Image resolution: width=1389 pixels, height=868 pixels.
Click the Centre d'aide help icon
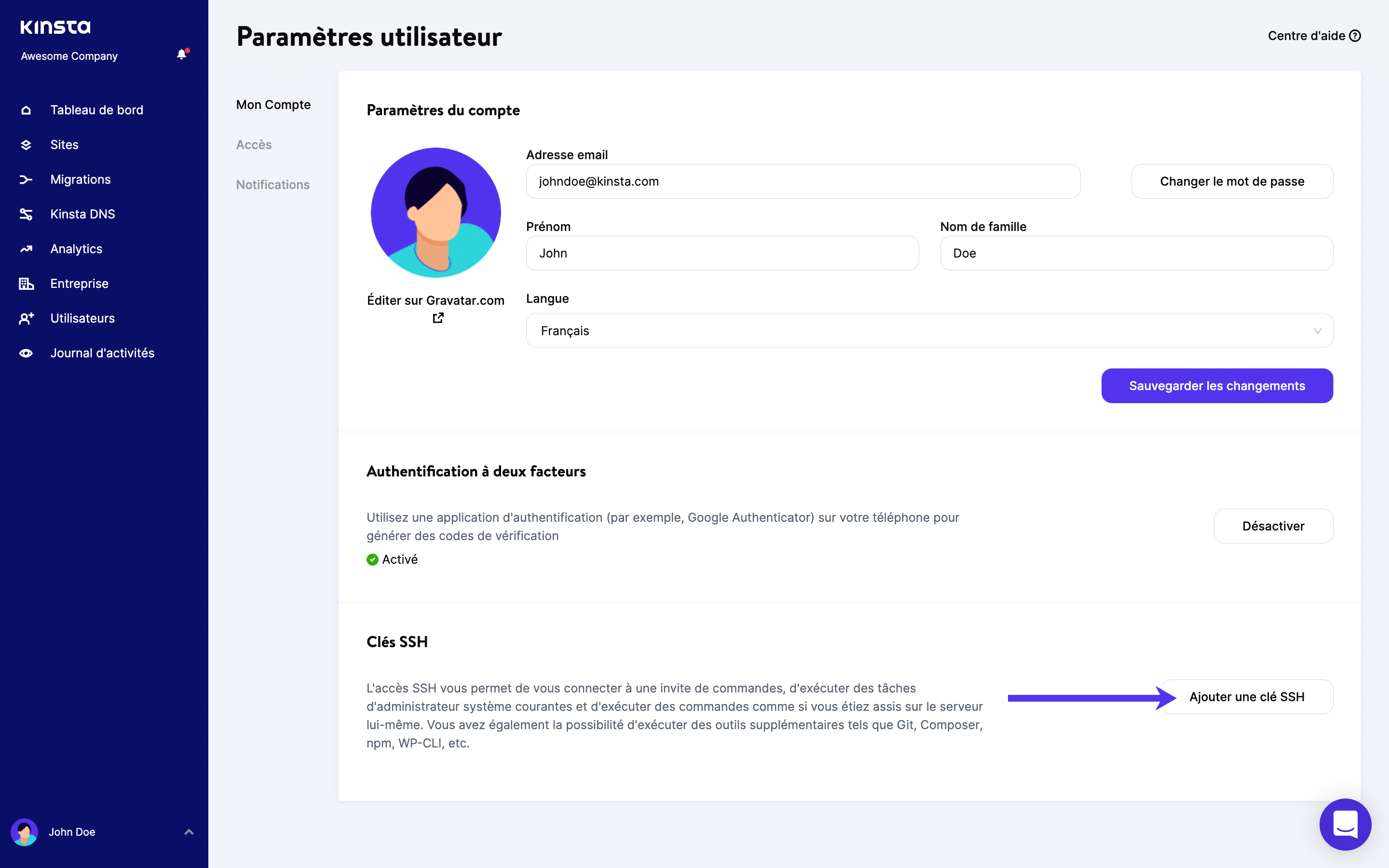1356,36
